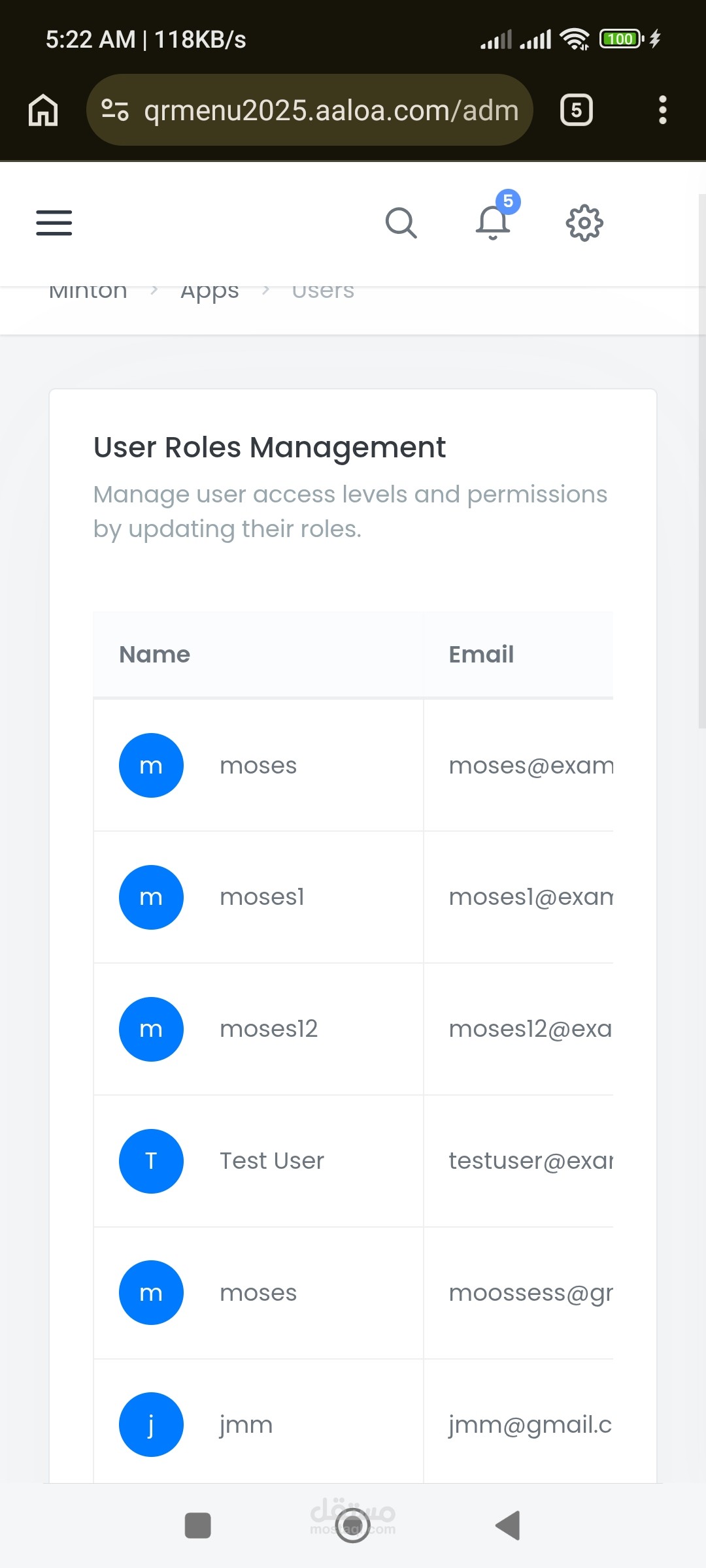Click the Minton breadcrumb link
The image size is (706, 1568).
[88, 290]
